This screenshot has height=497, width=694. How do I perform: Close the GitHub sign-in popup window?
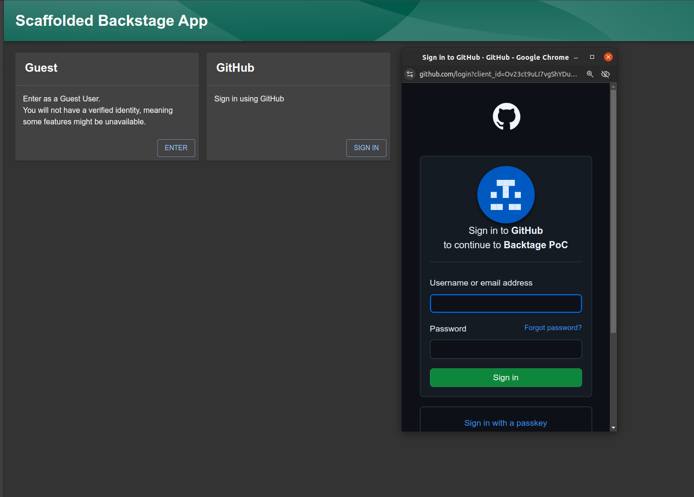608,58
